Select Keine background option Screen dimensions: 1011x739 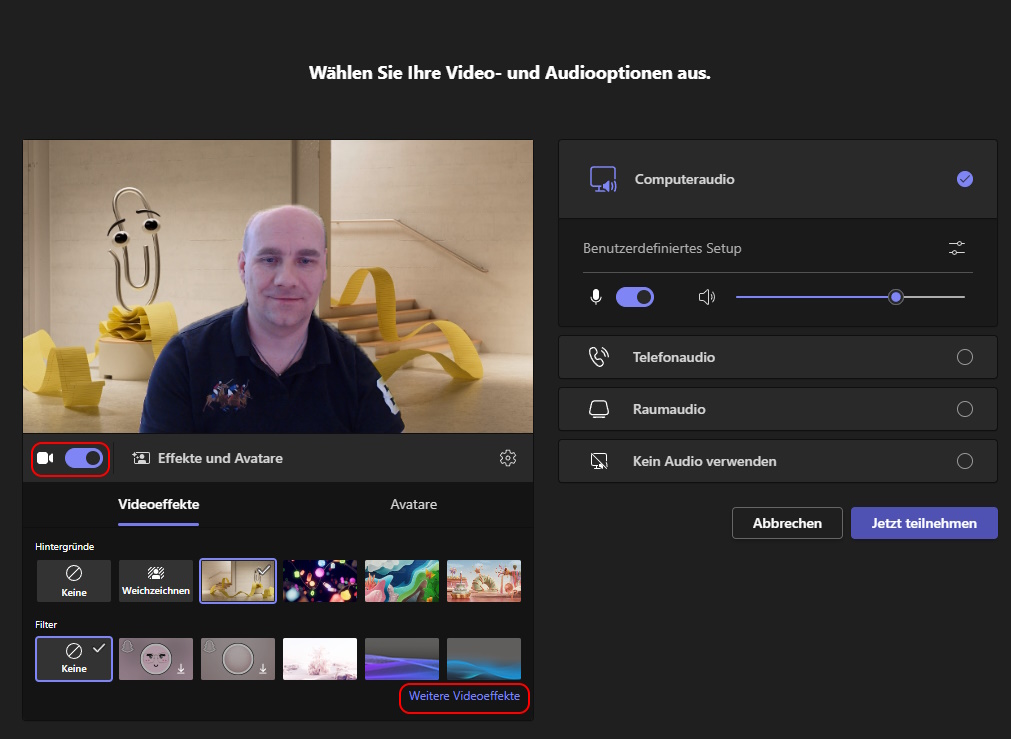(x=74, y=581)
